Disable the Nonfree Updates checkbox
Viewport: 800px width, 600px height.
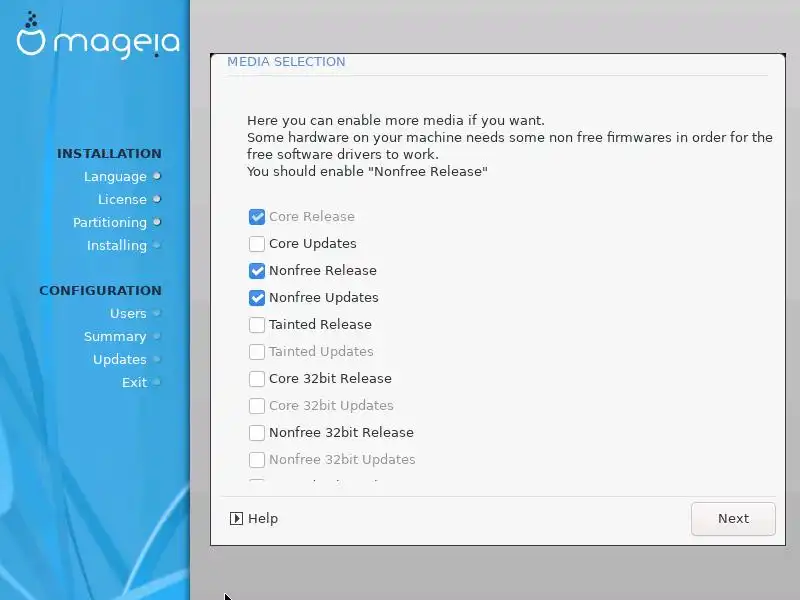click(x=257, y=297)
